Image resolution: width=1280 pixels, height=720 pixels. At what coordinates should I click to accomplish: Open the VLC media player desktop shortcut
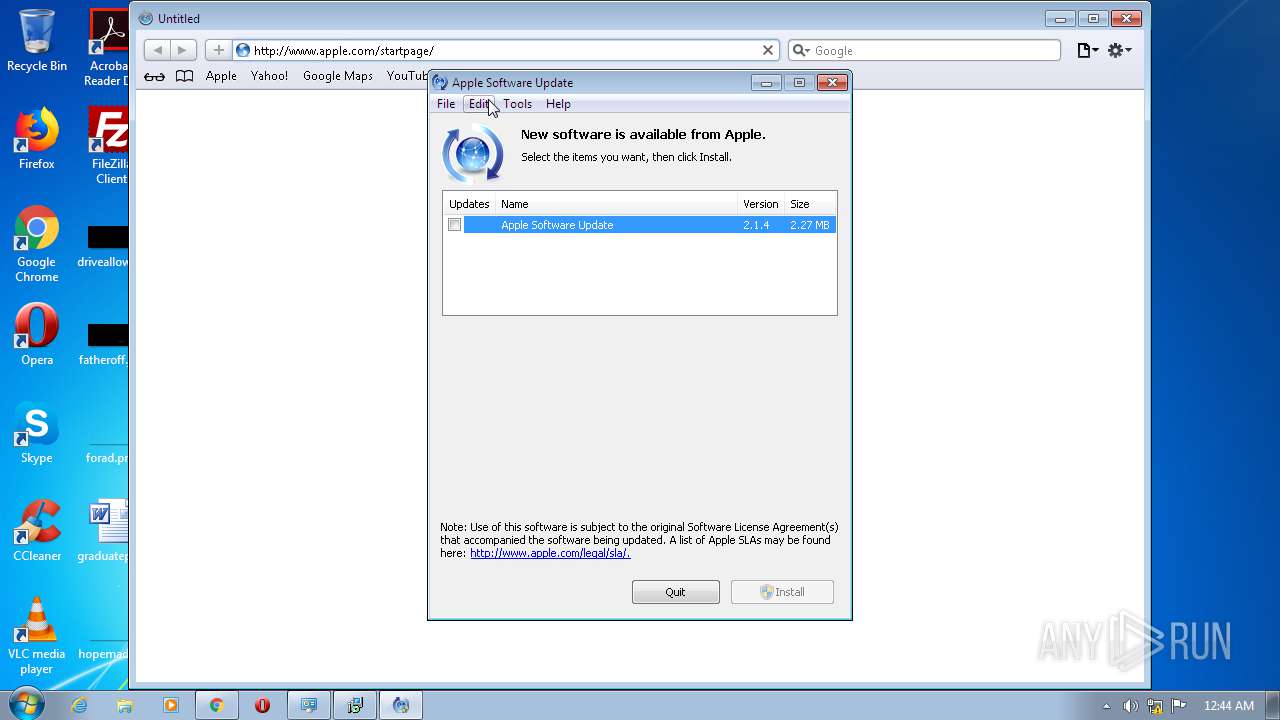tap(37, 636)
